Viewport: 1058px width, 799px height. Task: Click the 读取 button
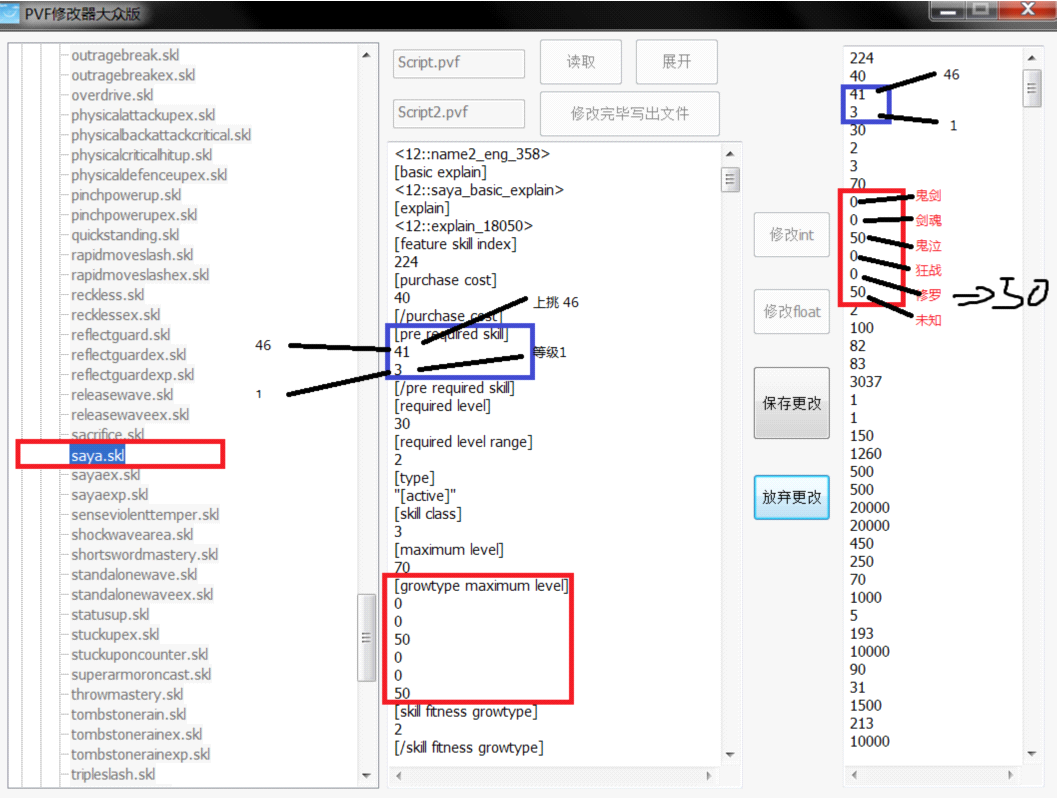[x=581, y=62]
